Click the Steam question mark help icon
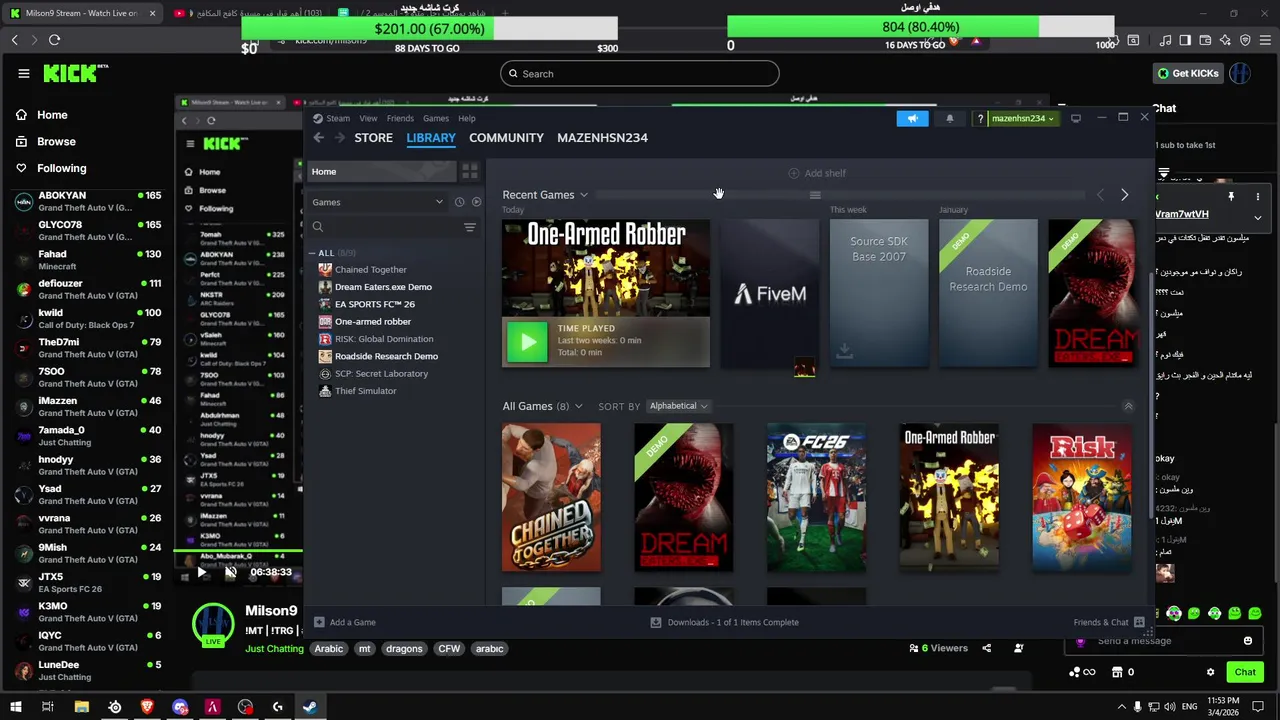The width and height of the screenshot is (1280, 720). click(x=979, y=118)
